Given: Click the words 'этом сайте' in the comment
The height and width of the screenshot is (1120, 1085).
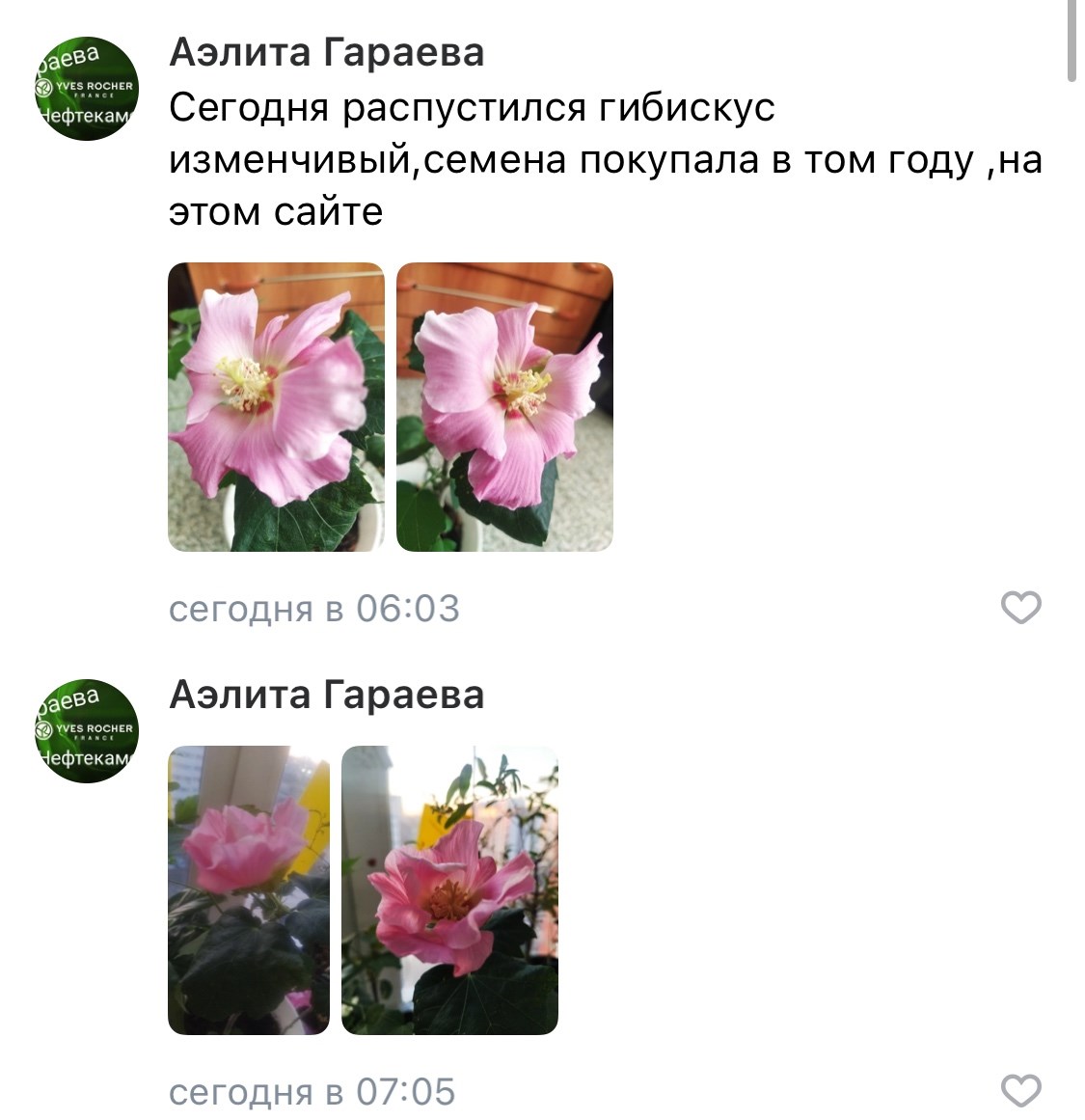Looking at the screenshot, I should pos(276,211).
